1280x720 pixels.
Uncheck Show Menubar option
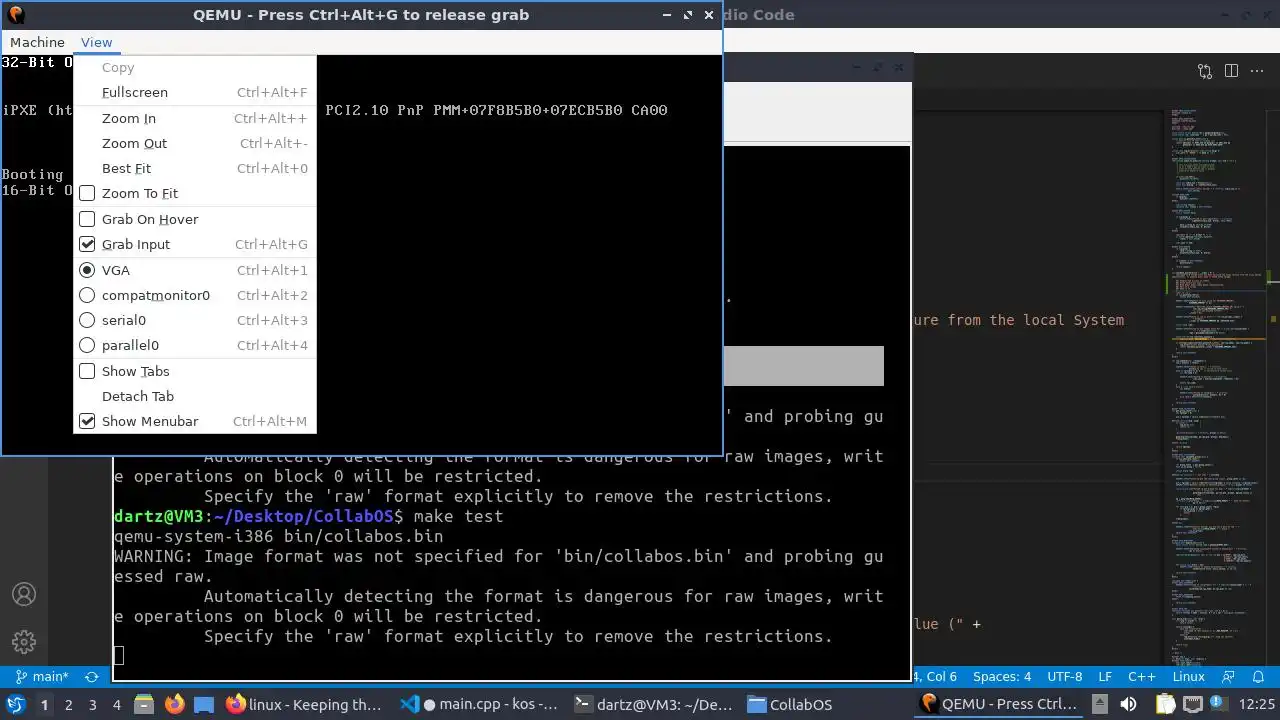point(87,421)
